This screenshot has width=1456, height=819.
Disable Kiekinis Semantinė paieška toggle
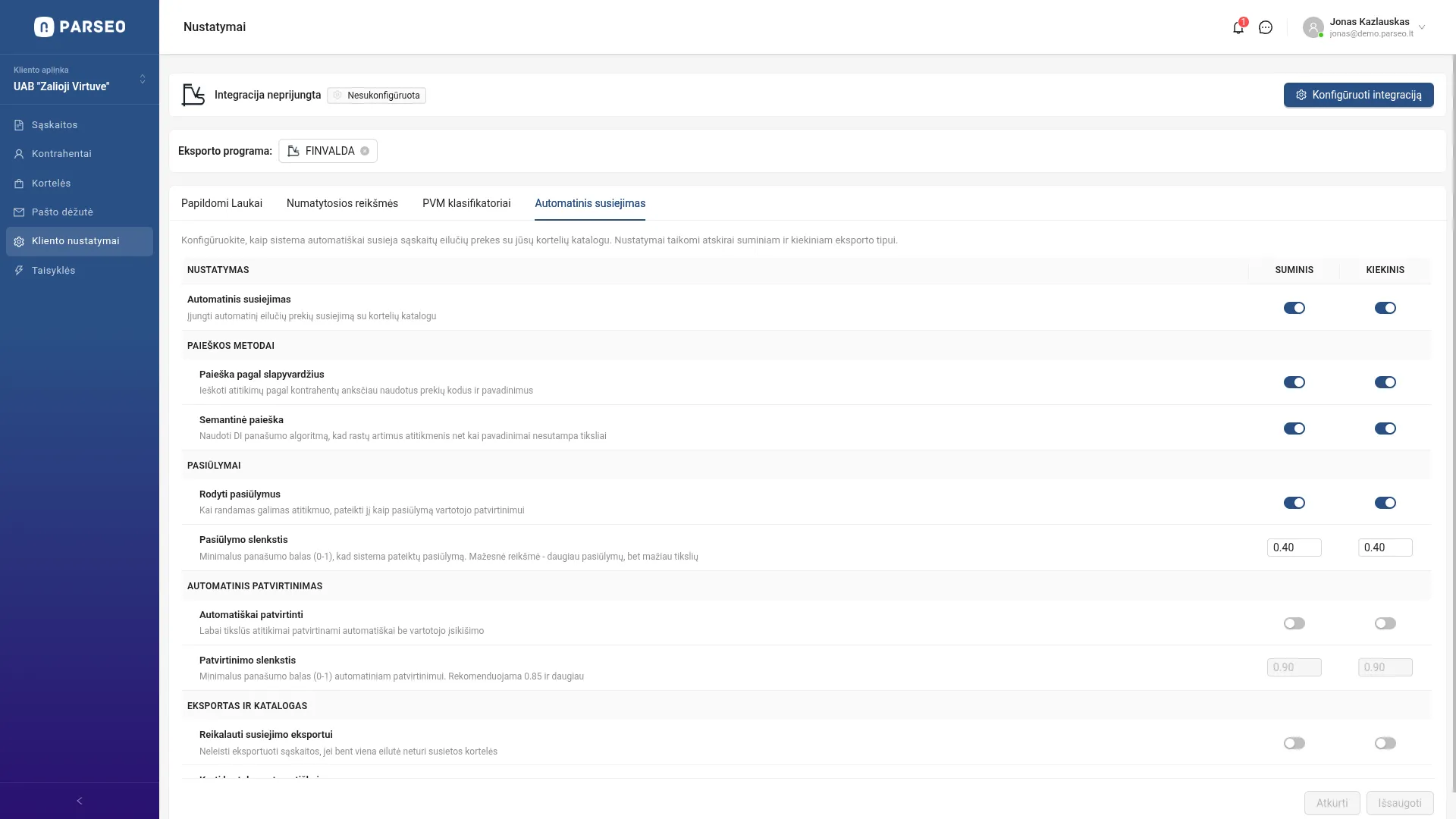[1385, 428]
